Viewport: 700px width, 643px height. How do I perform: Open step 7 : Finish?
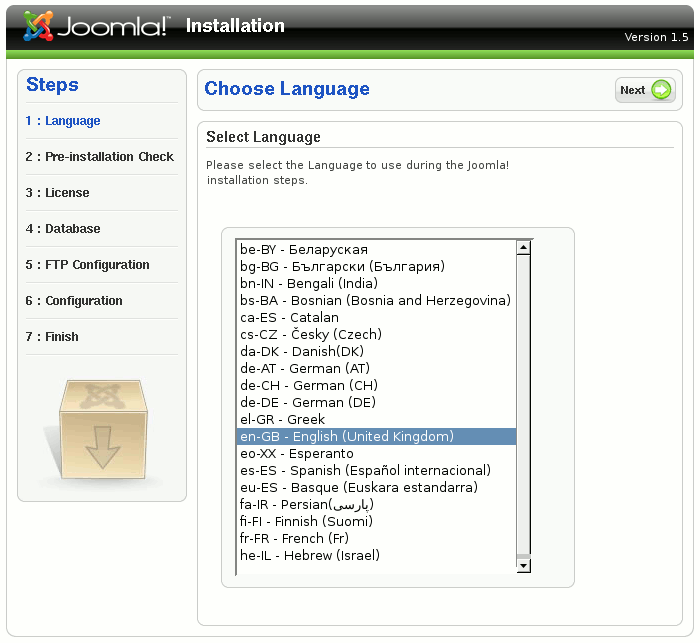[x=52, y=337]
